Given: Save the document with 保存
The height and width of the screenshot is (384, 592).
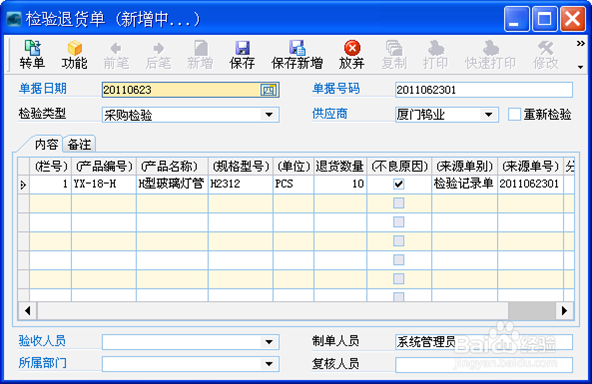Looking at the screenshot, I should coord(242,54).
